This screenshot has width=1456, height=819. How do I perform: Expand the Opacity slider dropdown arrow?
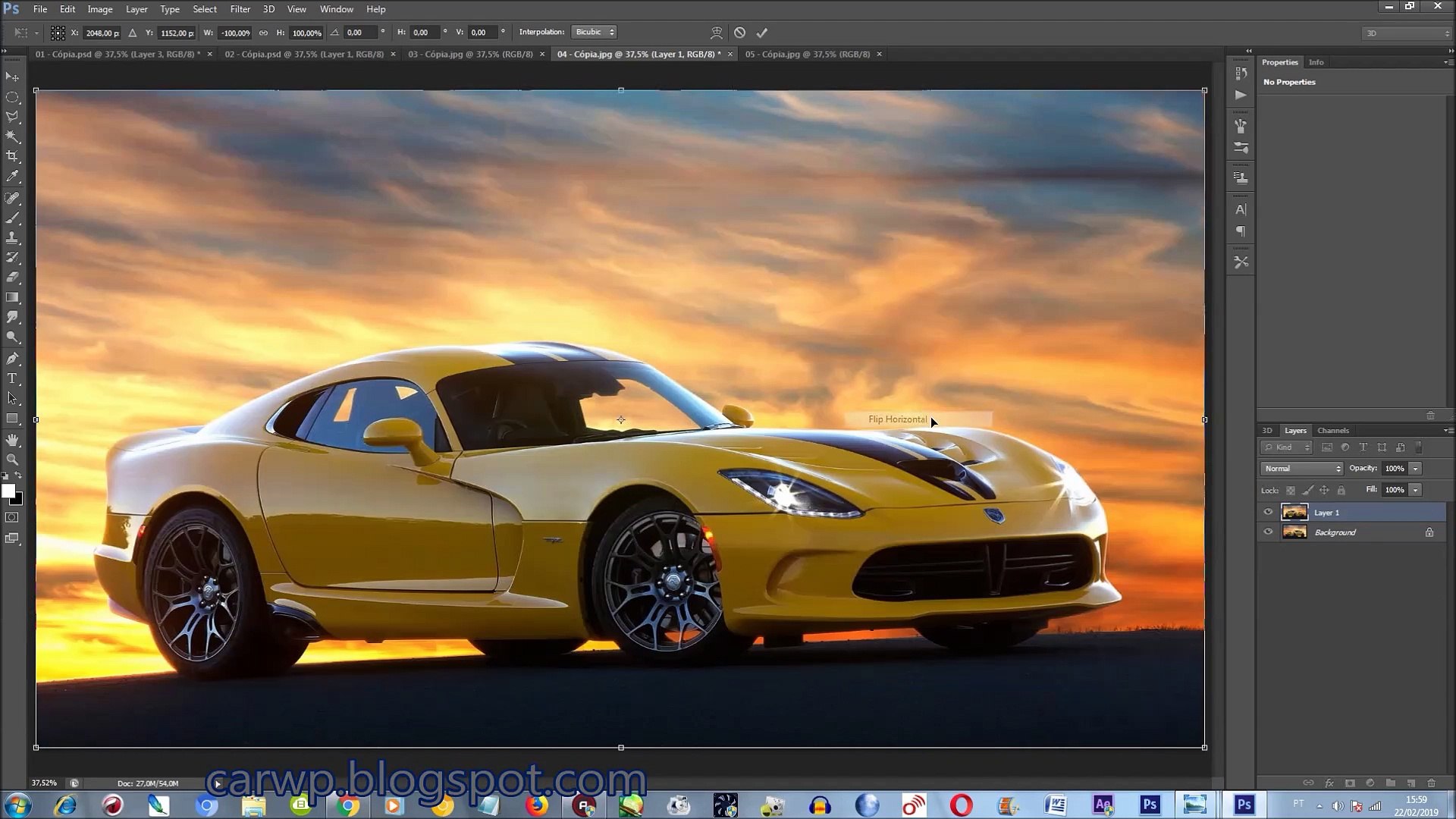(x=1415, y=469)
